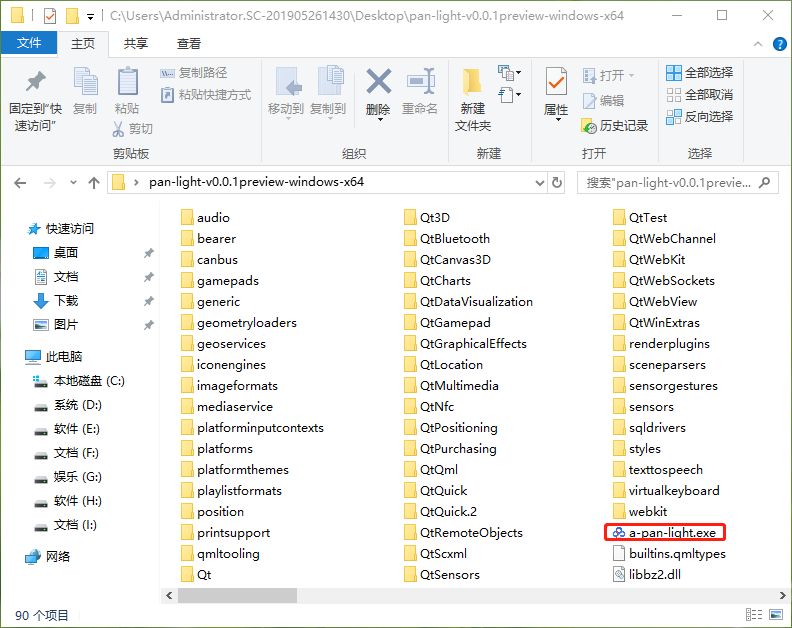792x628 pixels.
Task: Select 网络 Network in the sidebar
Action: (x=47, y=557)
